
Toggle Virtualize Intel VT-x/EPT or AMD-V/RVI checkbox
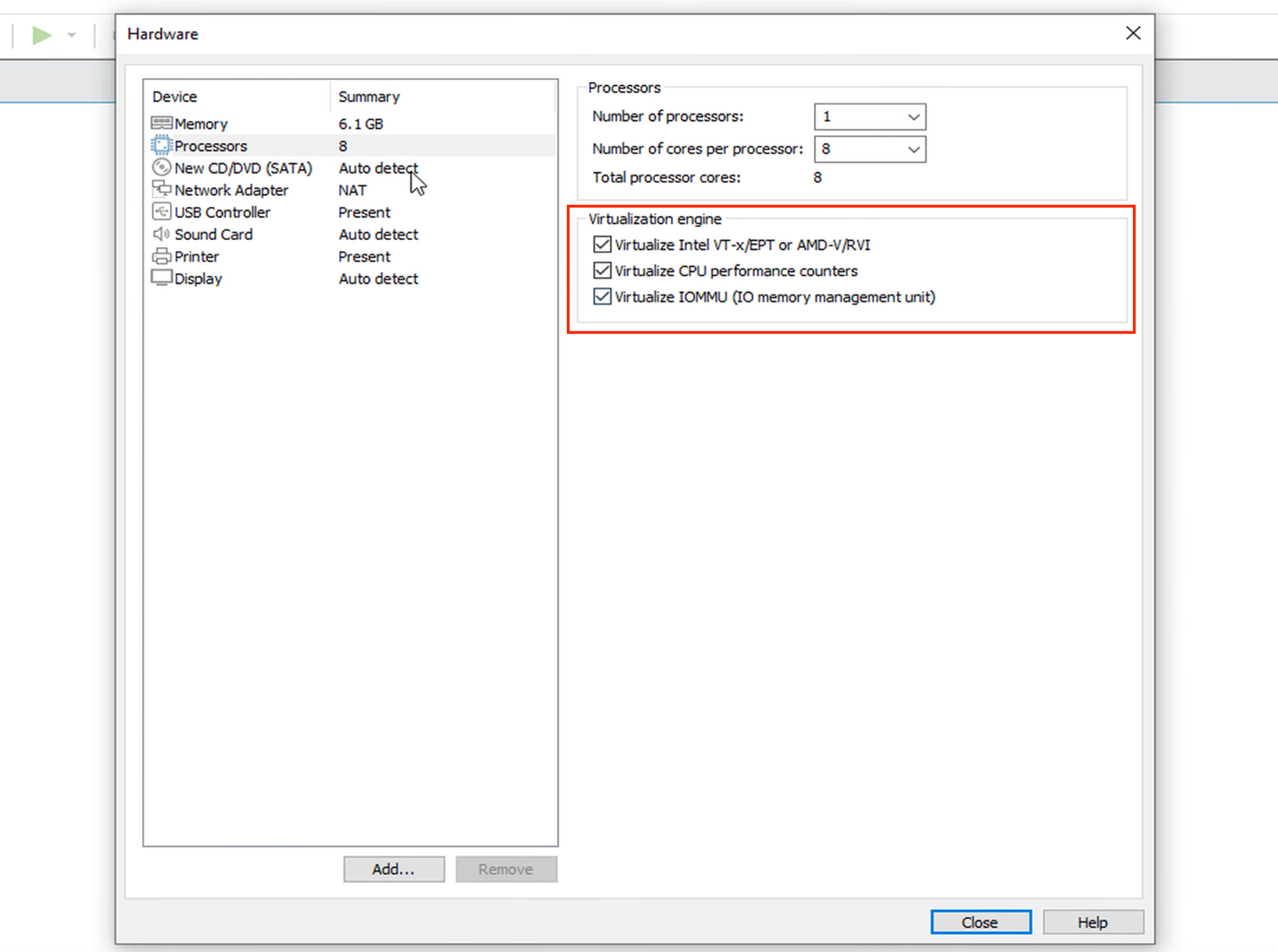603,244
